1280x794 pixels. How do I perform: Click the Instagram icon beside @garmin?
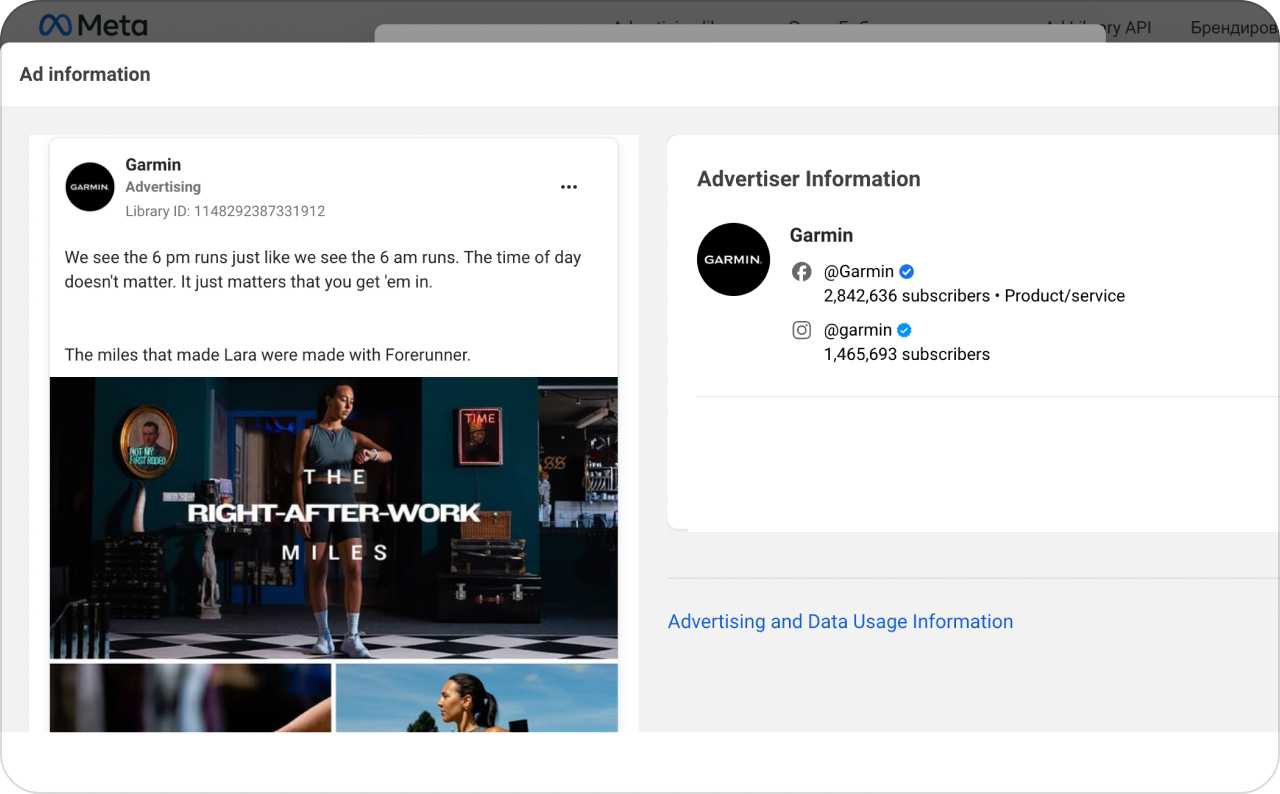tap(802, 330)
